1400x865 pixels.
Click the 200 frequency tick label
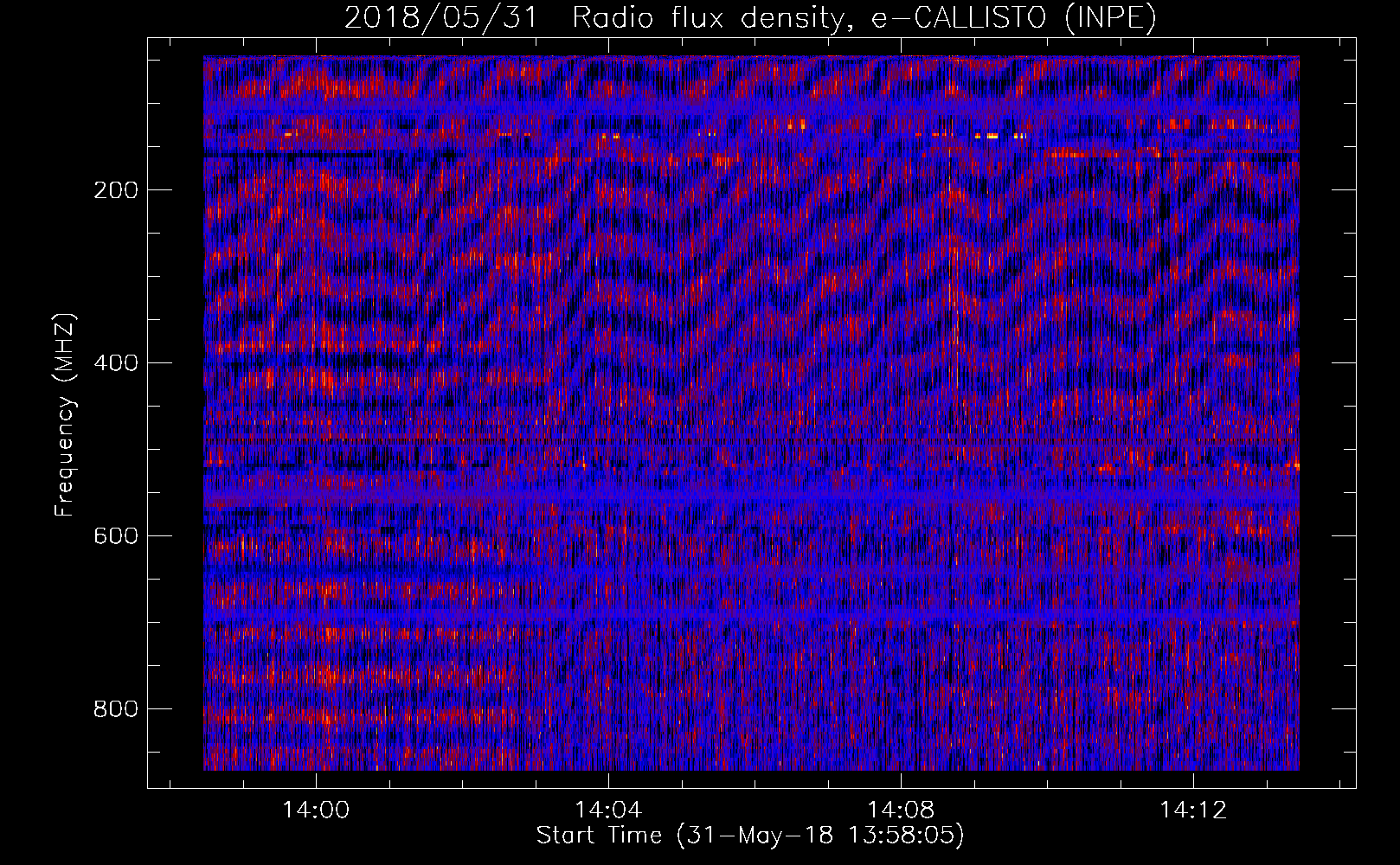[116, 190]
